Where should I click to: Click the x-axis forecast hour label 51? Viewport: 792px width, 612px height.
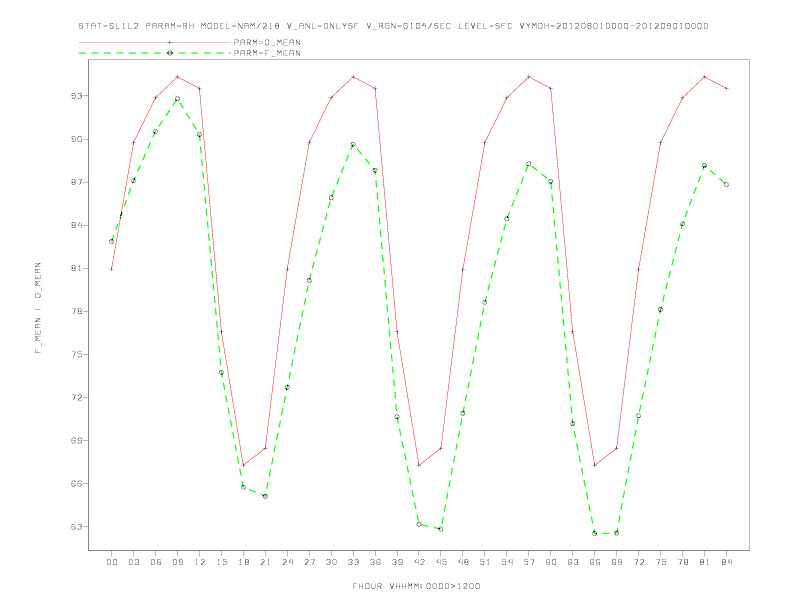(485, 562)
